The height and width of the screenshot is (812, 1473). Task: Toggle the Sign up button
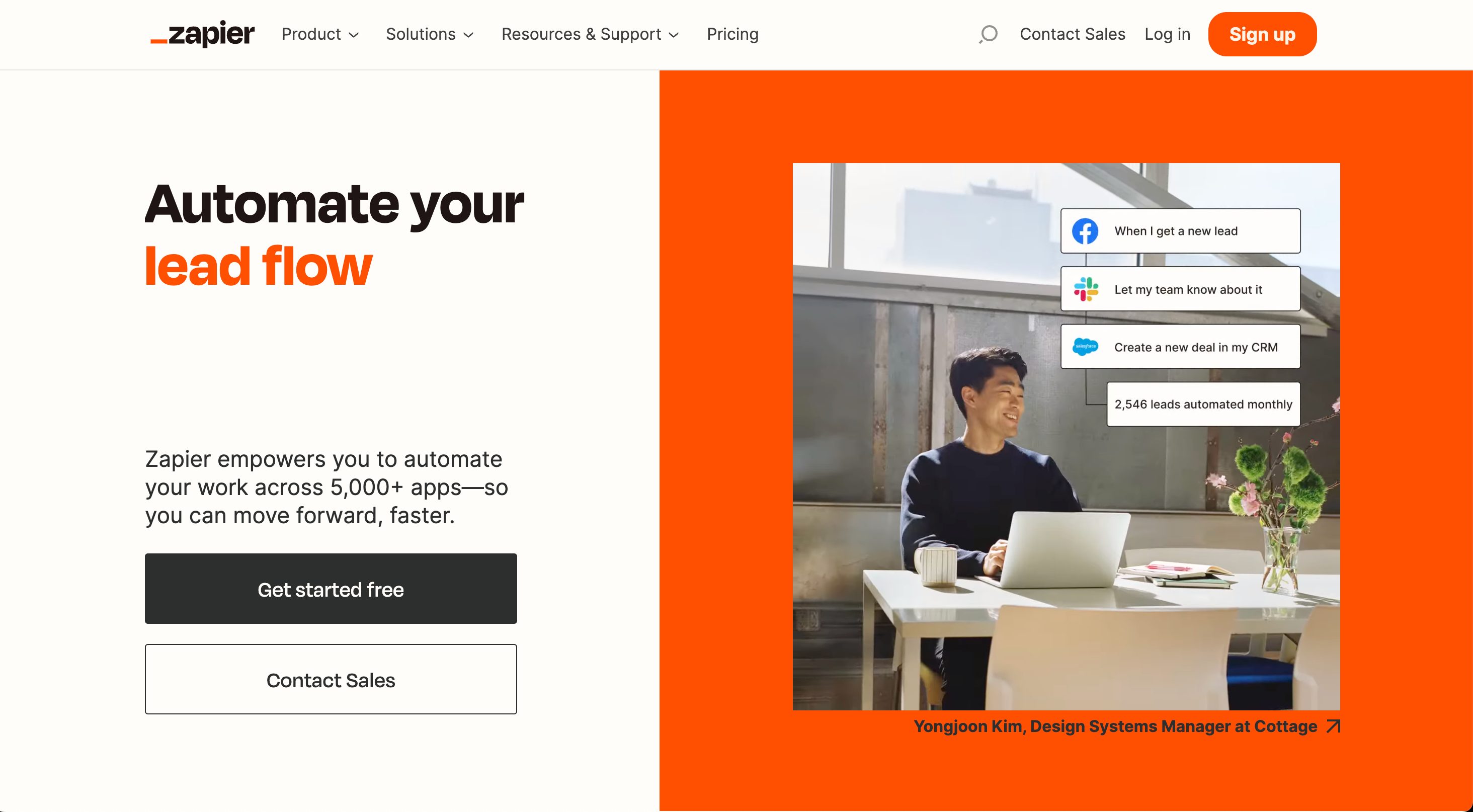click(x=1262, y=34)
